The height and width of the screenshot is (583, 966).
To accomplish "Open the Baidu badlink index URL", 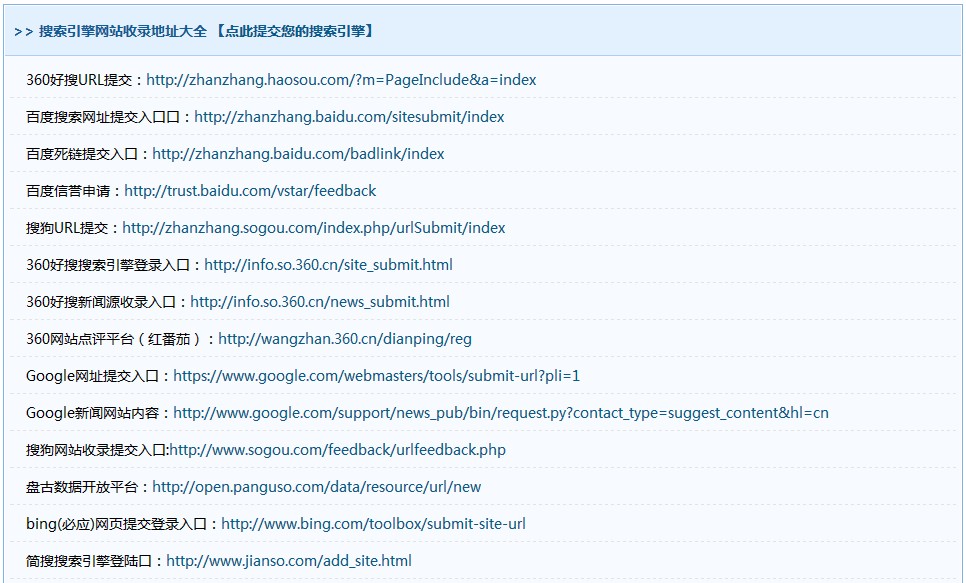I will click(298, 154).
